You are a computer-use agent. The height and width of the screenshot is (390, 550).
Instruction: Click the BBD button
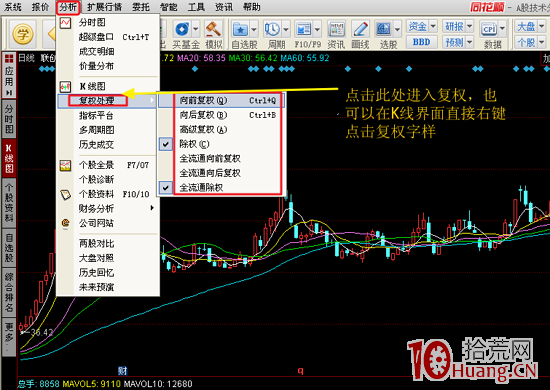tap(422, 42)
